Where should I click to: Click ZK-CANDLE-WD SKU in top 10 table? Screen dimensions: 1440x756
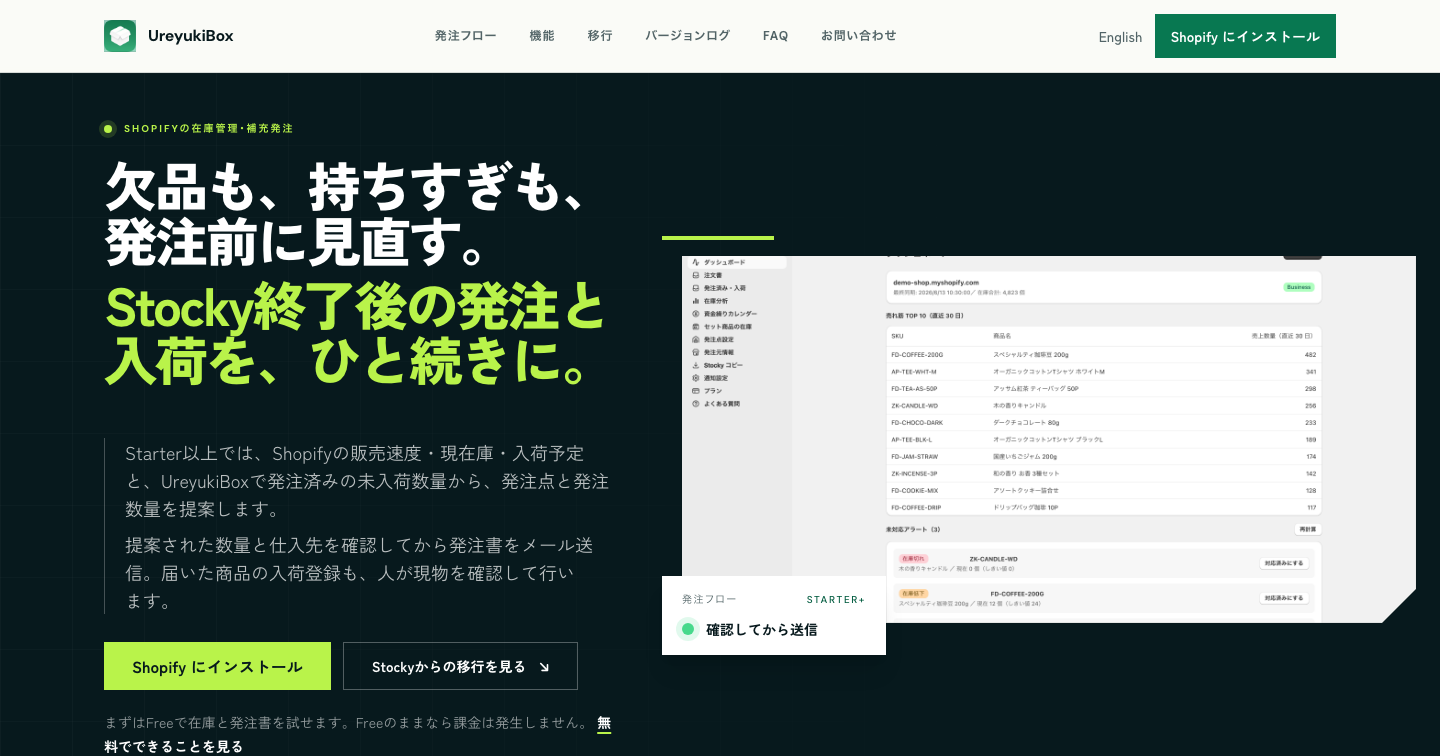pyautogui.click(x=914, y=406)
